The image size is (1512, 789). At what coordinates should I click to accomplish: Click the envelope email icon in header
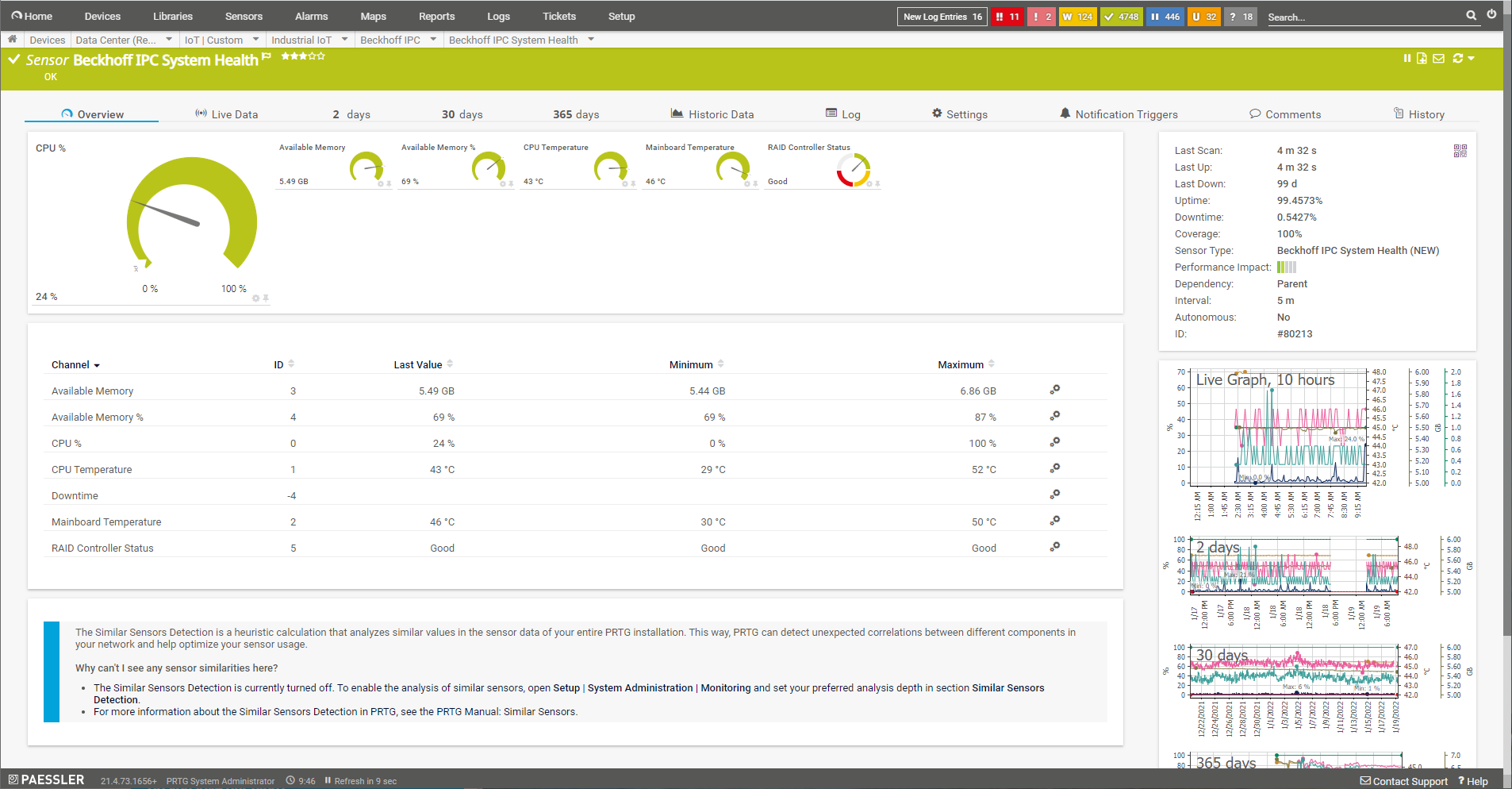tap(1438, 58)
